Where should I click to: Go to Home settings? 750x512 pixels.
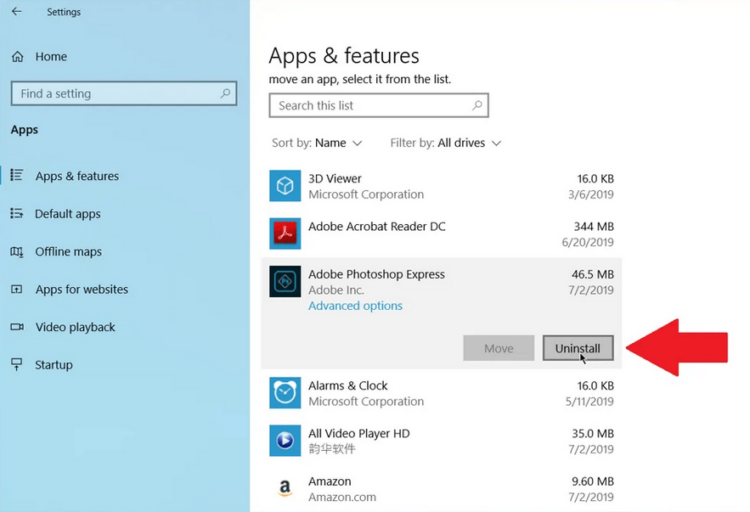51,56
